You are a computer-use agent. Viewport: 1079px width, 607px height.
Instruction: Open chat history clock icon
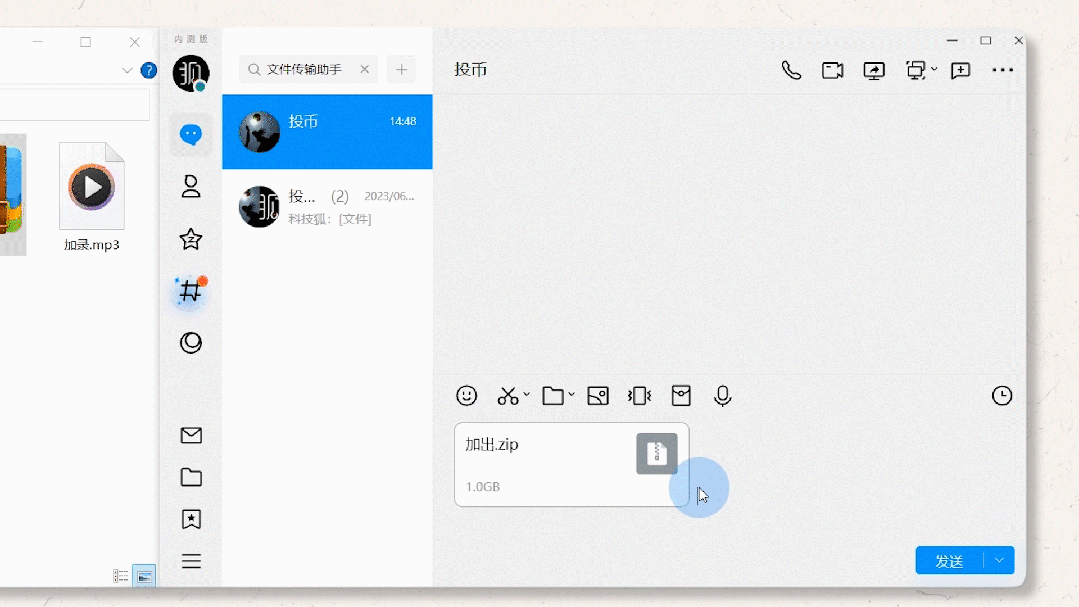click(x=1002, y=396)
